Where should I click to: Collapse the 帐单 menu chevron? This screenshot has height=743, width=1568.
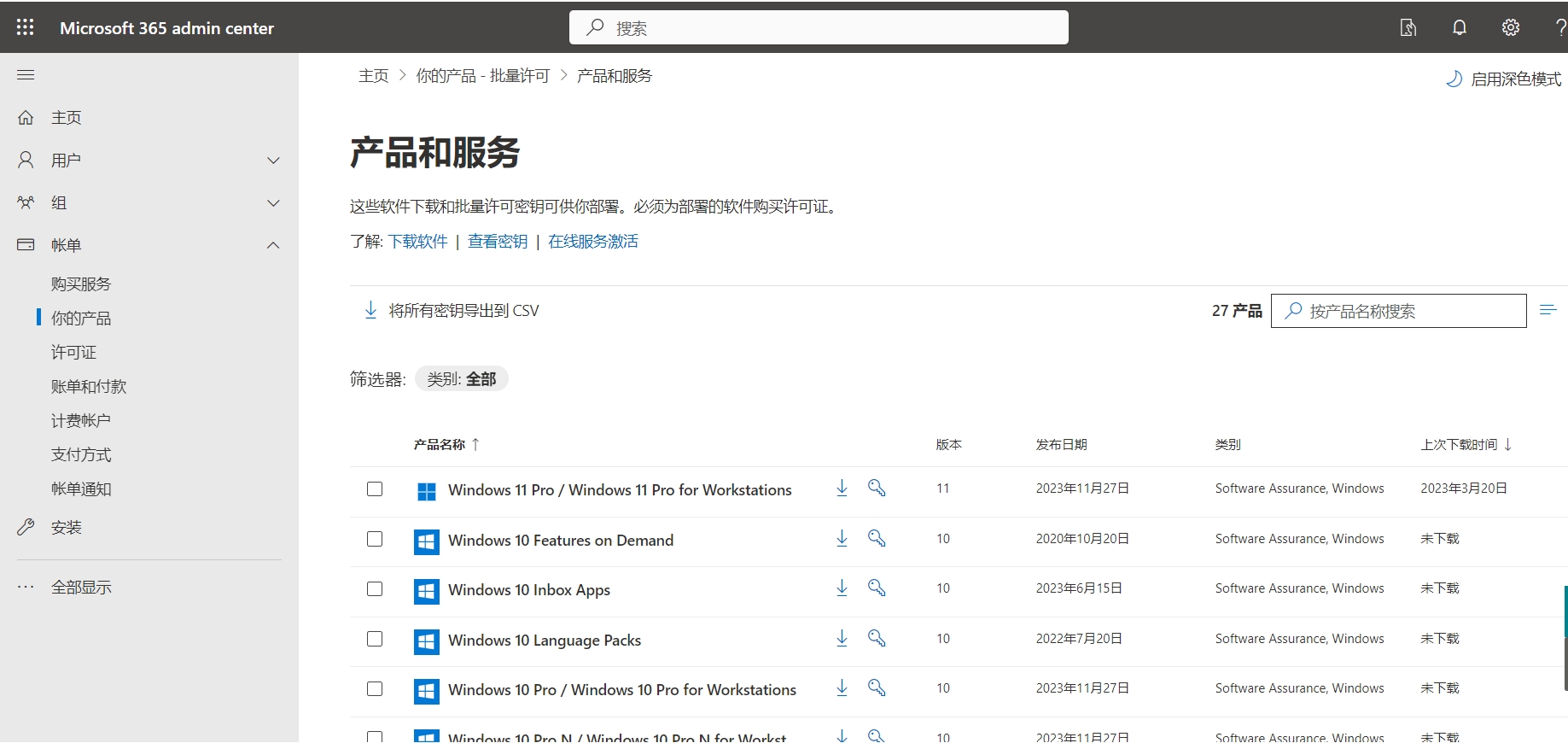pyautogui.click(x=273, y=246)
